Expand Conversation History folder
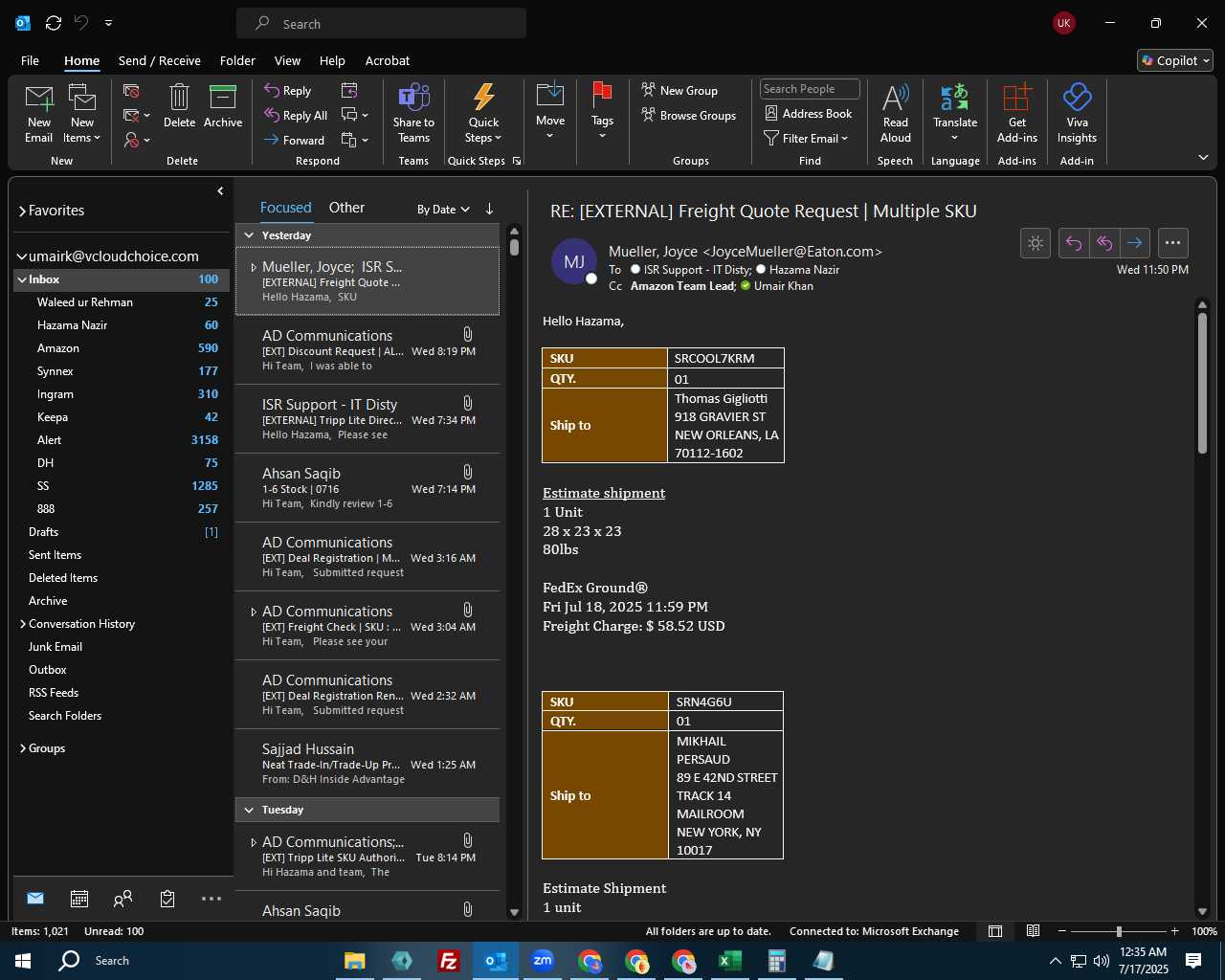The image size is (1225, 980). coord(23,624)
